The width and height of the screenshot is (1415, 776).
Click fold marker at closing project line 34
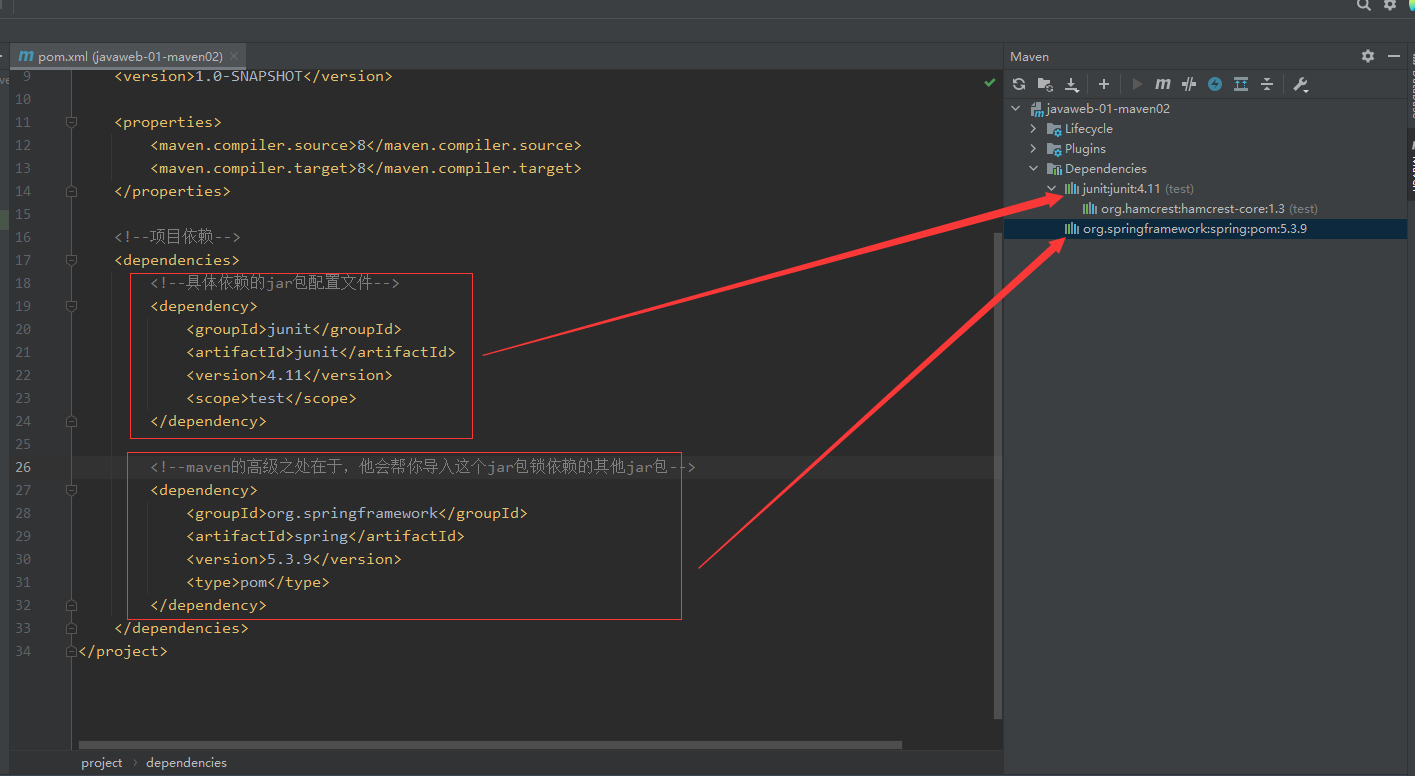point(71,651)
